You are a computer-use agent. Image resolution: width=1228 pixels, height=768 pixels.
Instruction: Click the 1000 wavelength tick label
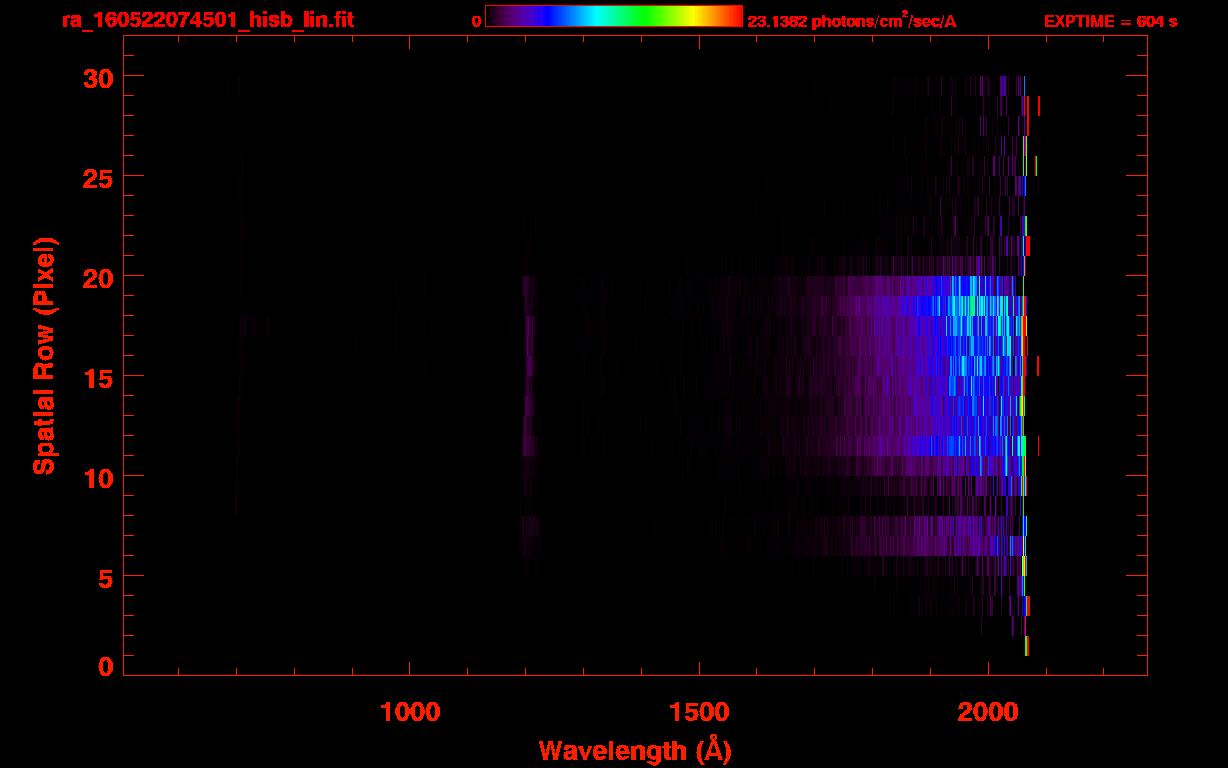[410, 712]
